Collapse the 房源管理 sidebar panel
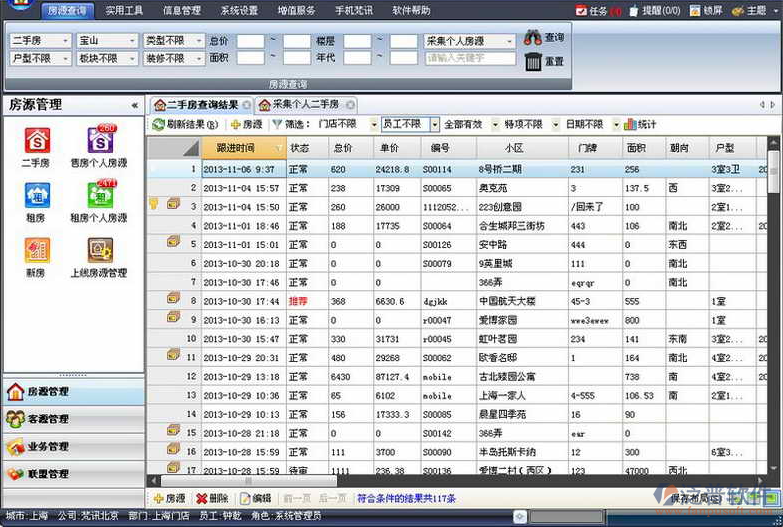This screenshot has width=783, height=527. [x=135, y=104]
